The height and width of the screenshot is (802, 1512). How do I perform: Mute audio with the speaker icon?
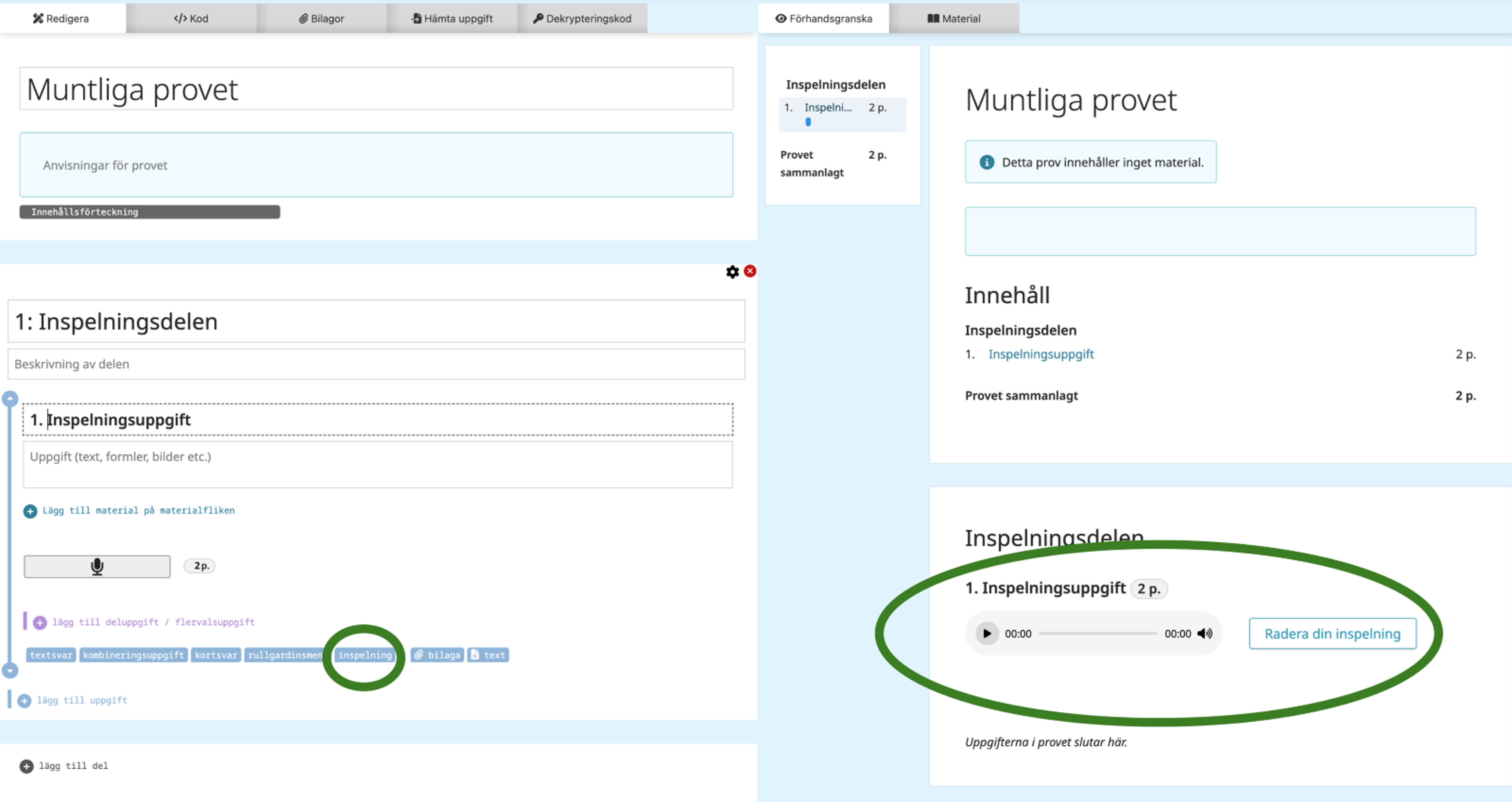pyautogui.click(x=1204, y=634)
